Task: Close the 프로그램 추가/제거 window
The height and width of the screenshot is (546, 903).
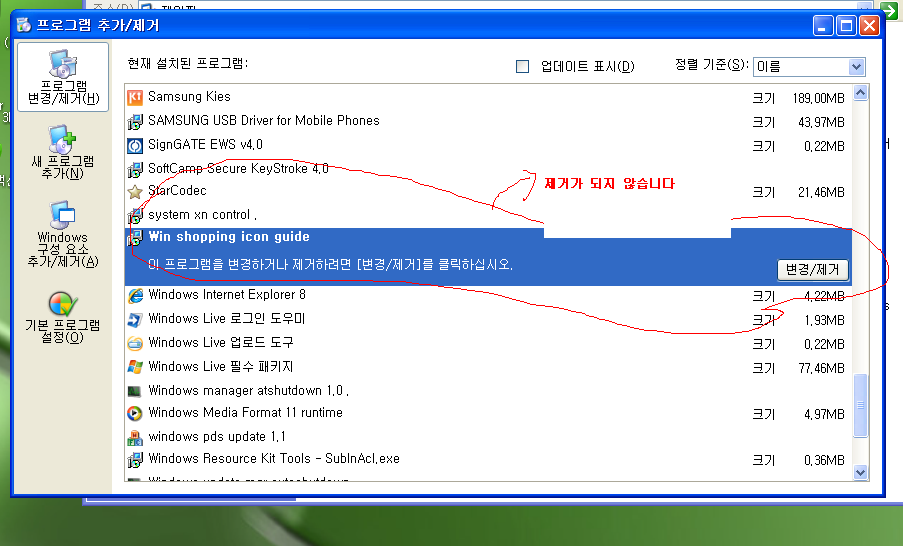Action: (x=869, y=26)
